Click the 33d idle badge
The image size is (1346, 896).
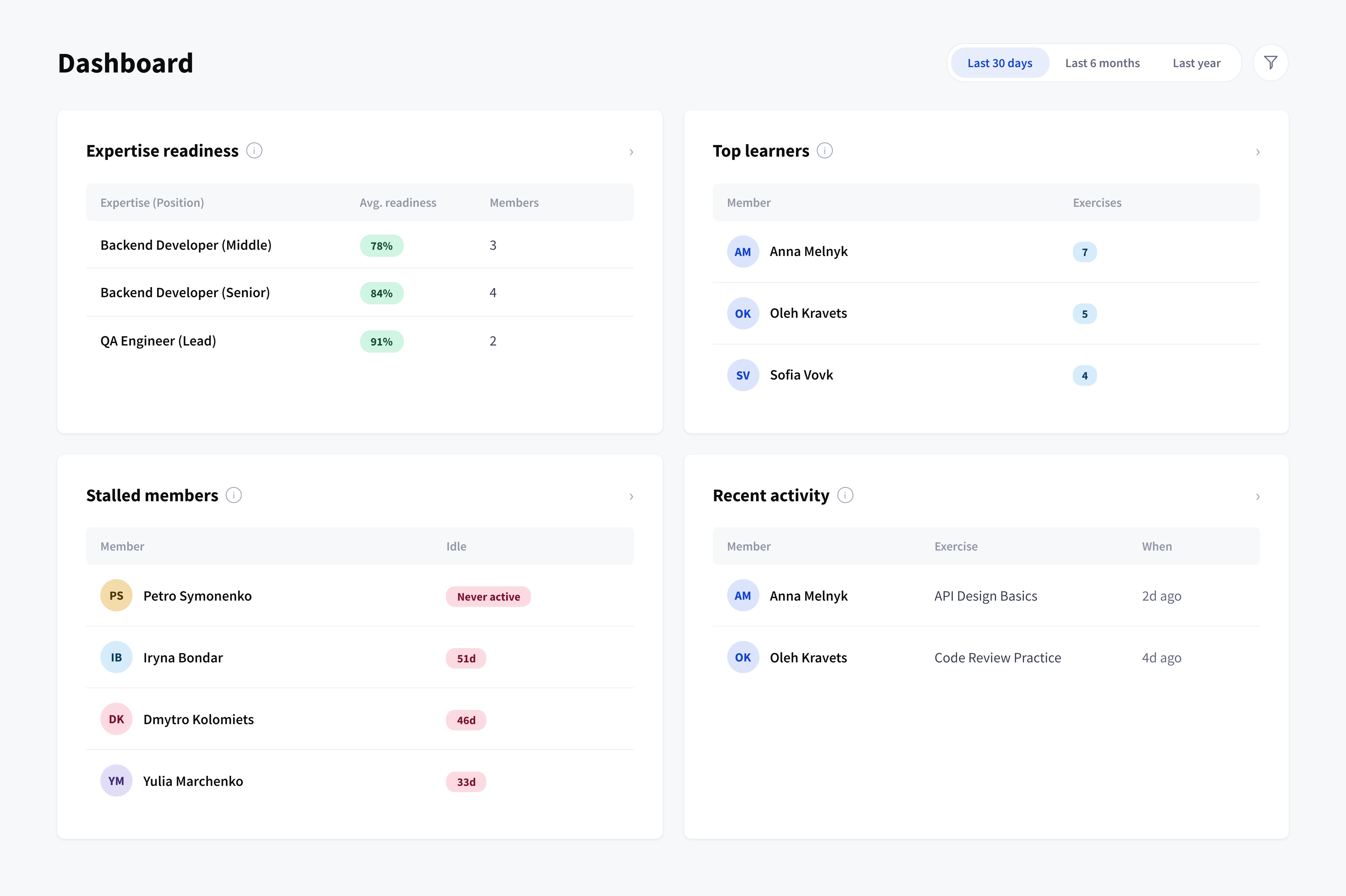coord(466,782)
